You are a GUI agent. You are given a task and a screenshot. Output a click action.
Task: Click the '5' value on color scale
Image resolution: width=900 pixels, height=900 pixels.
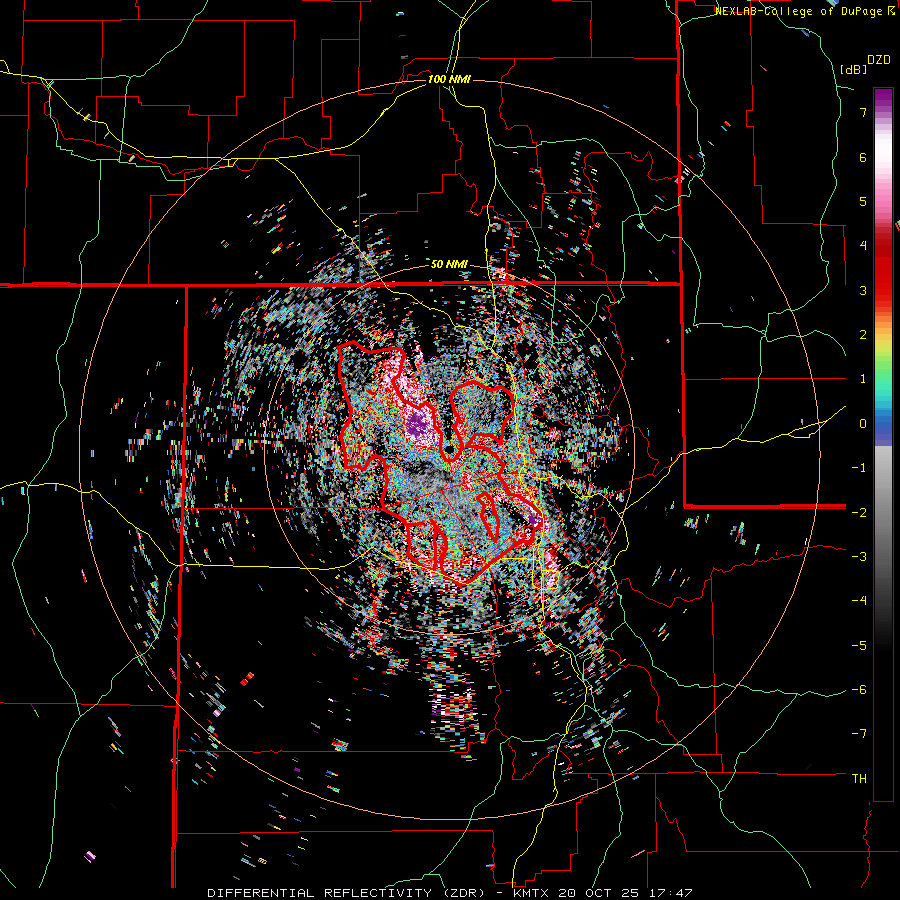[863, 201]
